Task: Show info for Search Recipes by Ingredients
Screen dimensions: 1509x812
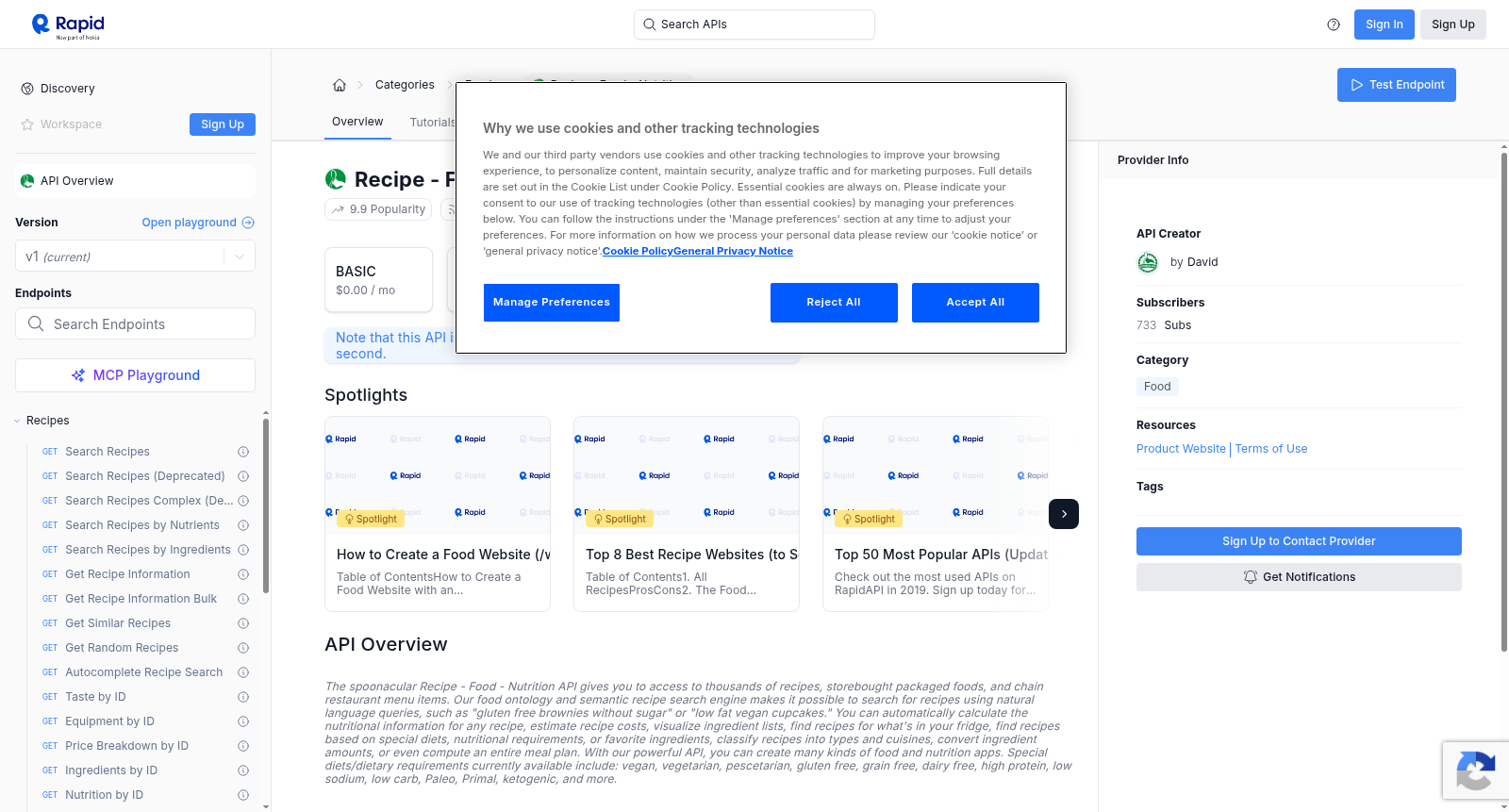Action: tap(243, 550)
